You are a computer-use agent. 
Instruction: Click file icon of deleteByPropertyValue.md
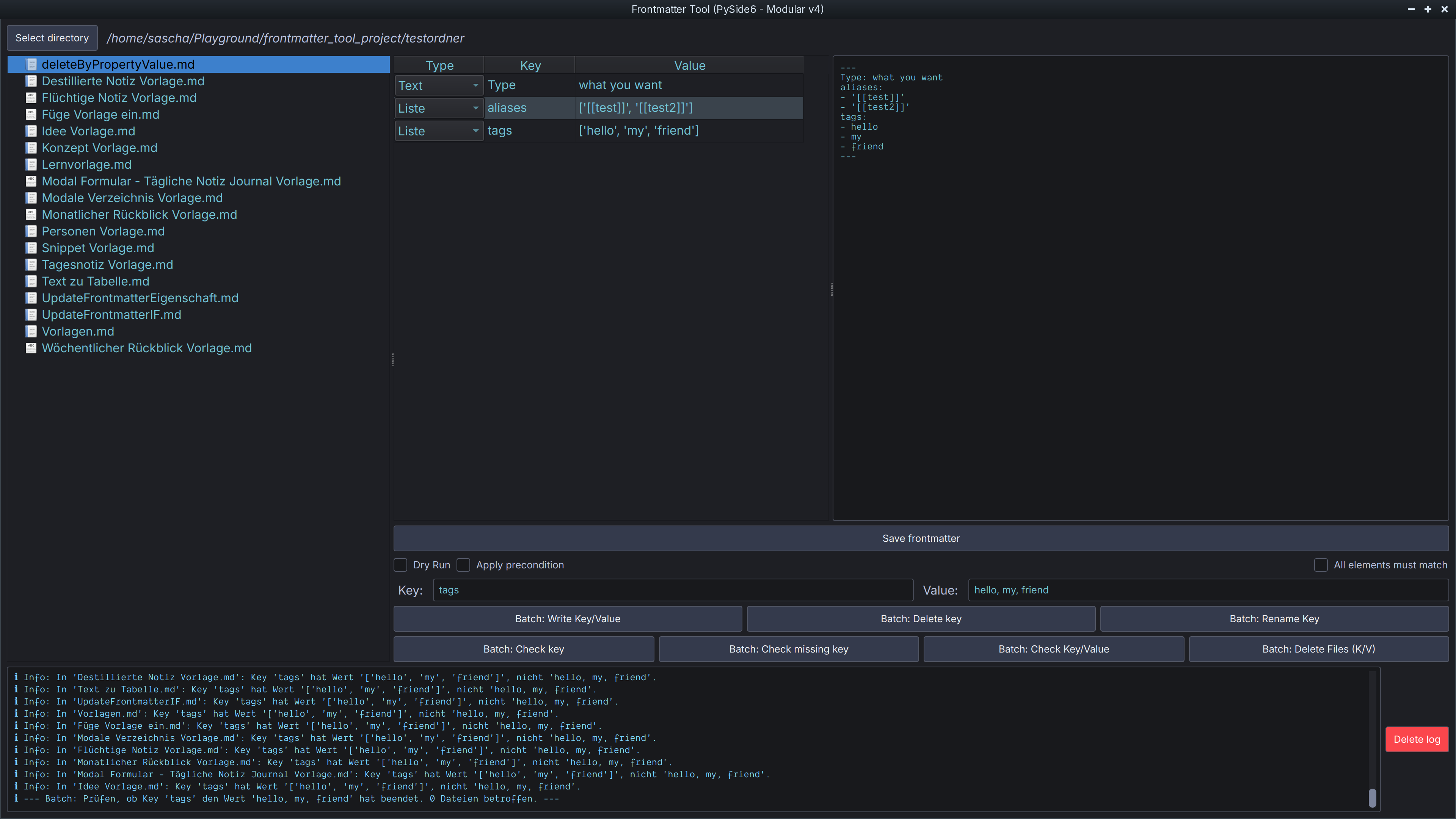[31, 64]
